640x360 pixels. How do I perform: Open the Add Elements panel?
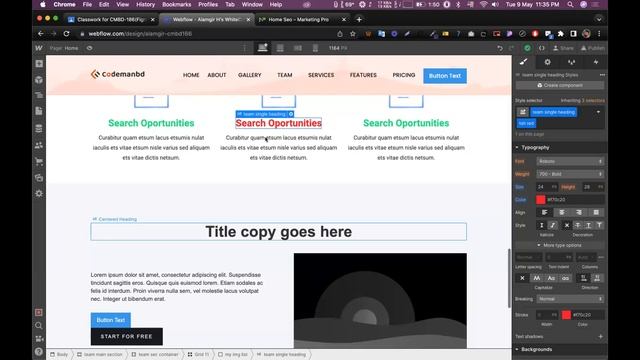[39, 64]
